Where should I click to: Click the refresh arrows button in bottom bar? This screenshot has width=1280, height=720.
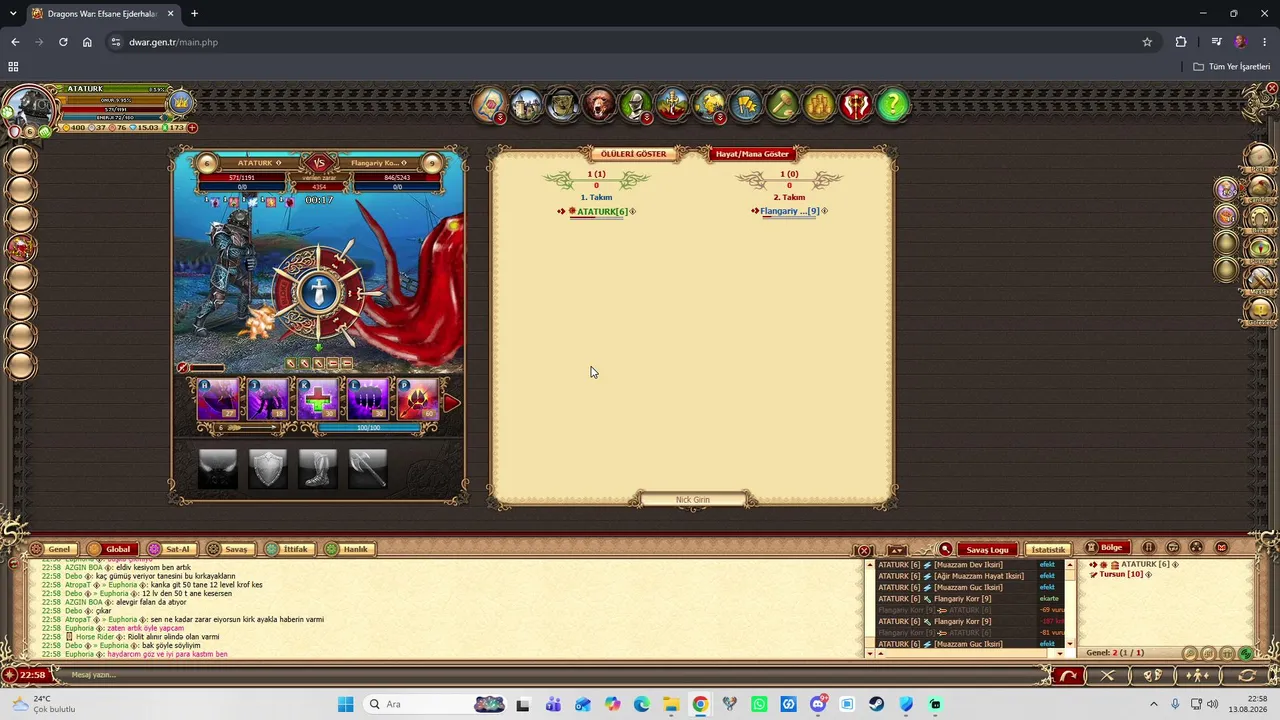[1246, 676]
